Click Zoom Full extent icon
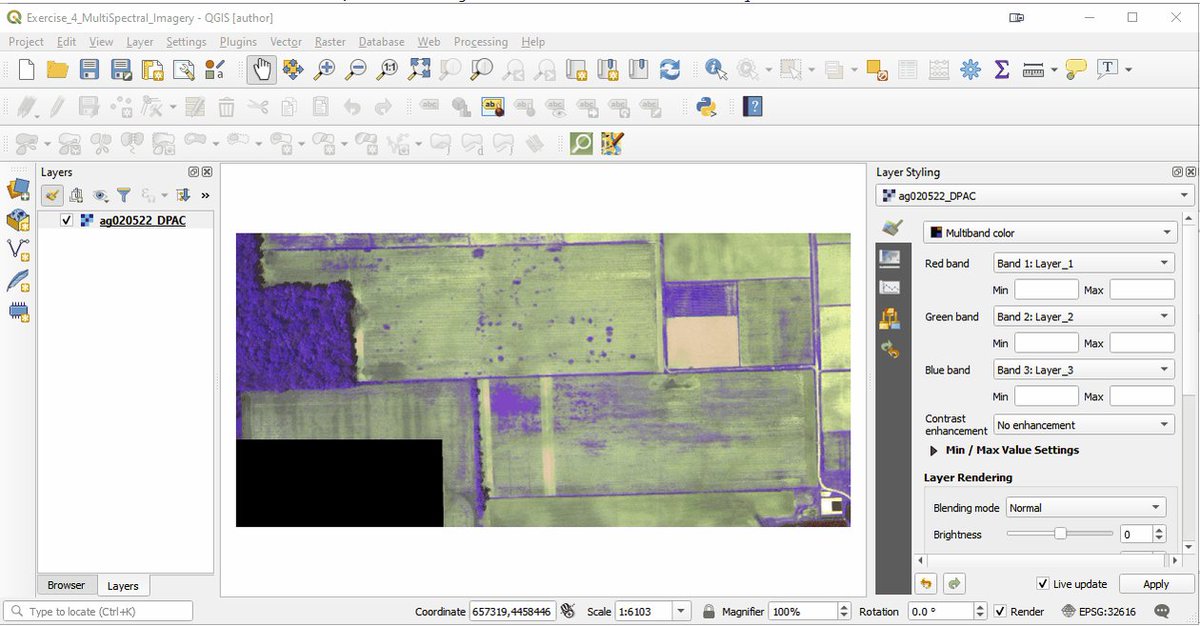 pyautogui.click(x=420, y=69)
